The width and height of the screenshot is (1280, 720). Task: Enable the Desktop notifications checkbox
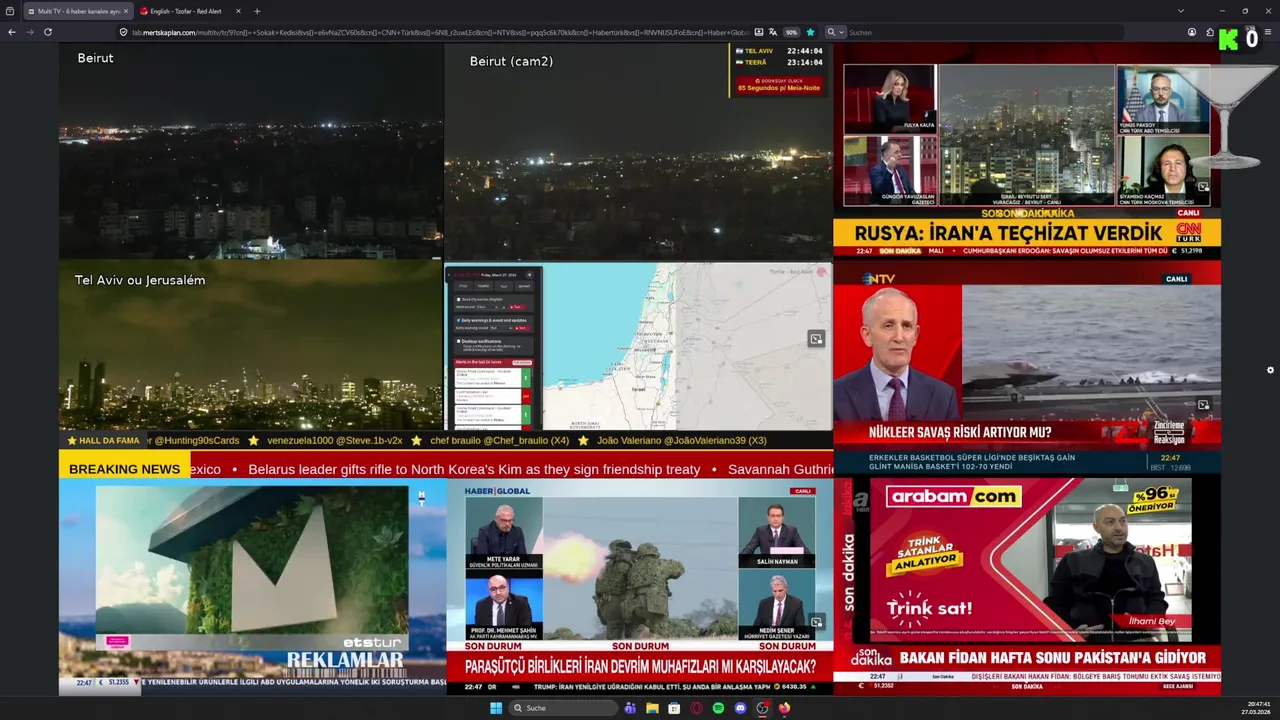tap(459, 341)
